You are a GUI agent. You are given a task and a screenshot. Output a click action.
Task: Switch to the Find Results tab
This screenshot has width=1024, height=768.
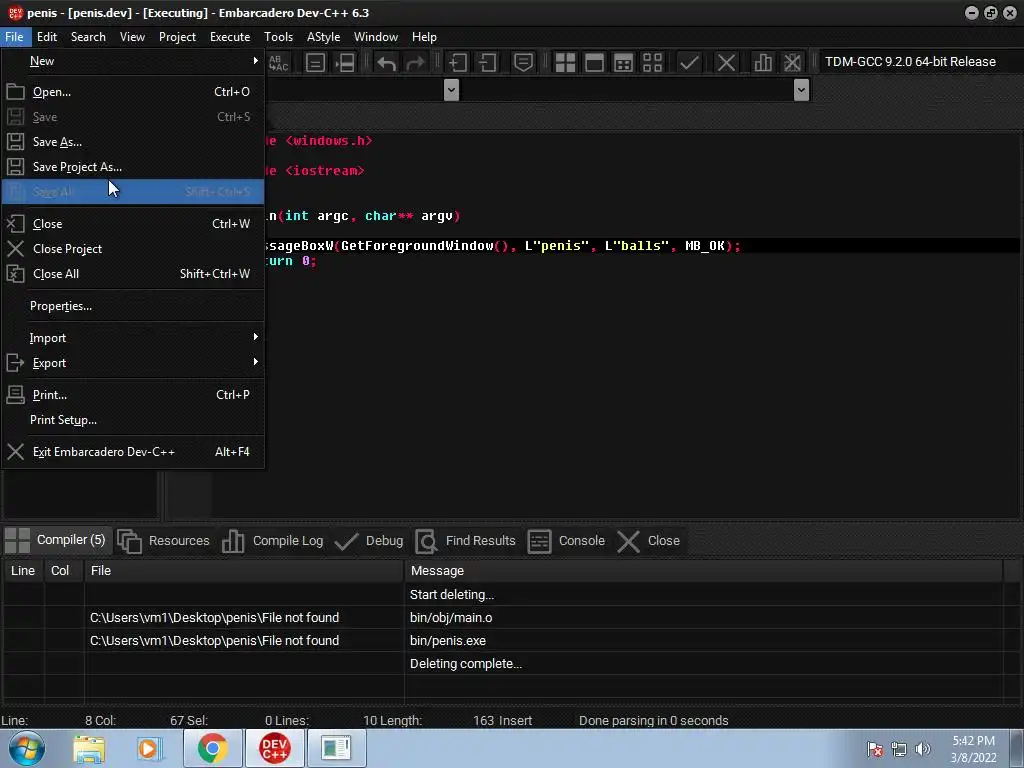[466, 541]
